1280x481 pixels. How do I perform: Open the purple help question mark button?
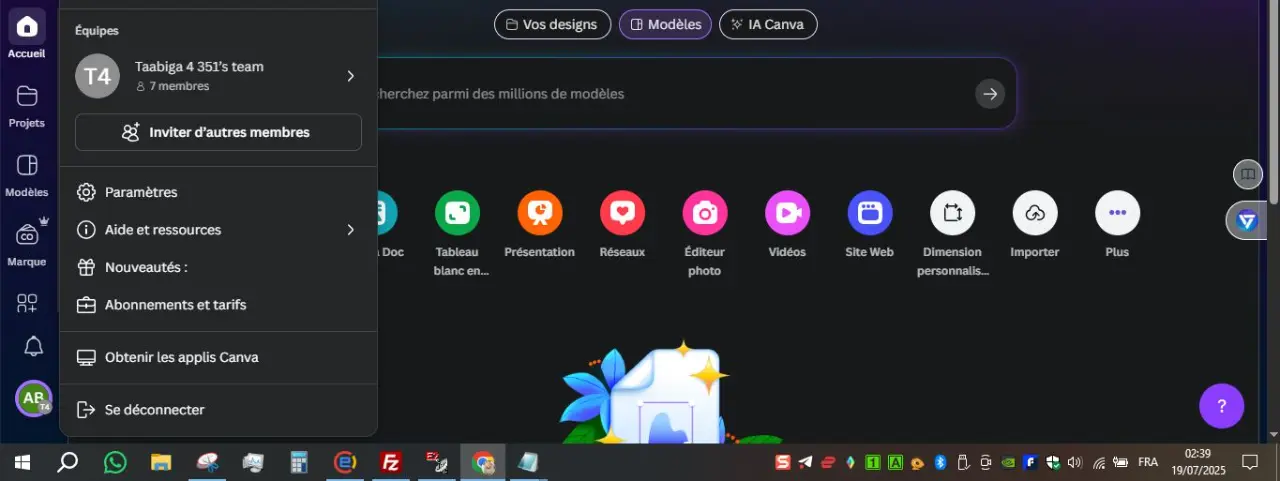tap(1221, 406)
